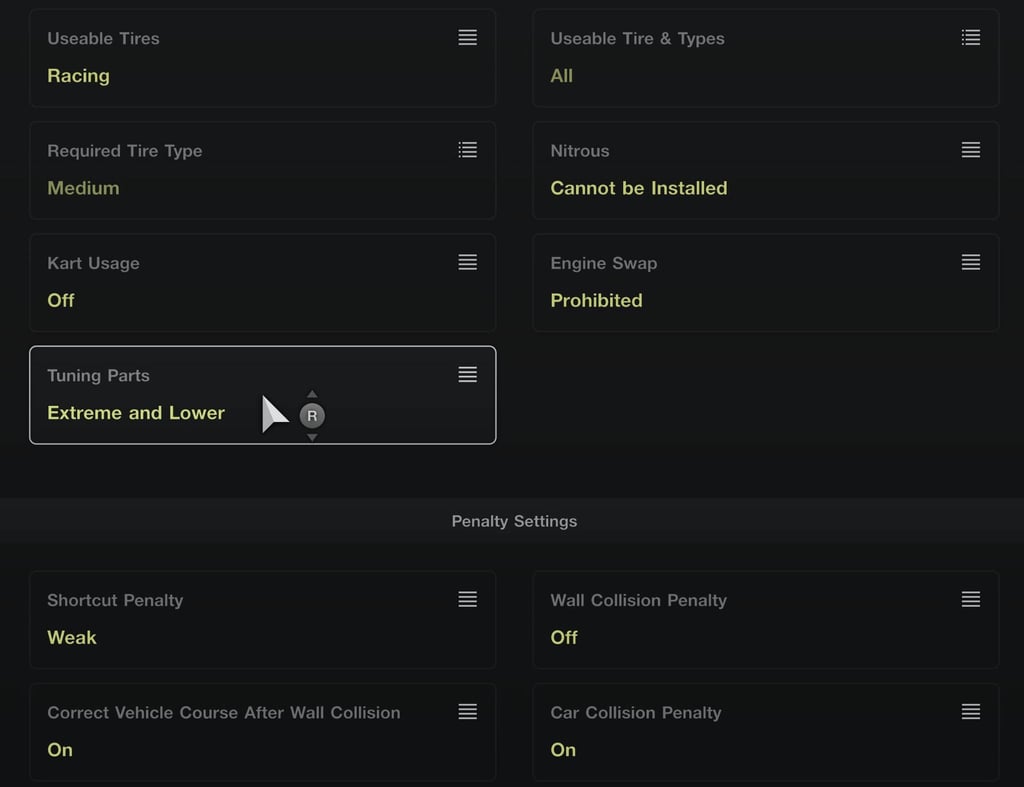Open the Nitrous menu icon
Image resolution: width=1024 pixels, height=787 pixels.
pyautogui.click(x=970, y=150)
